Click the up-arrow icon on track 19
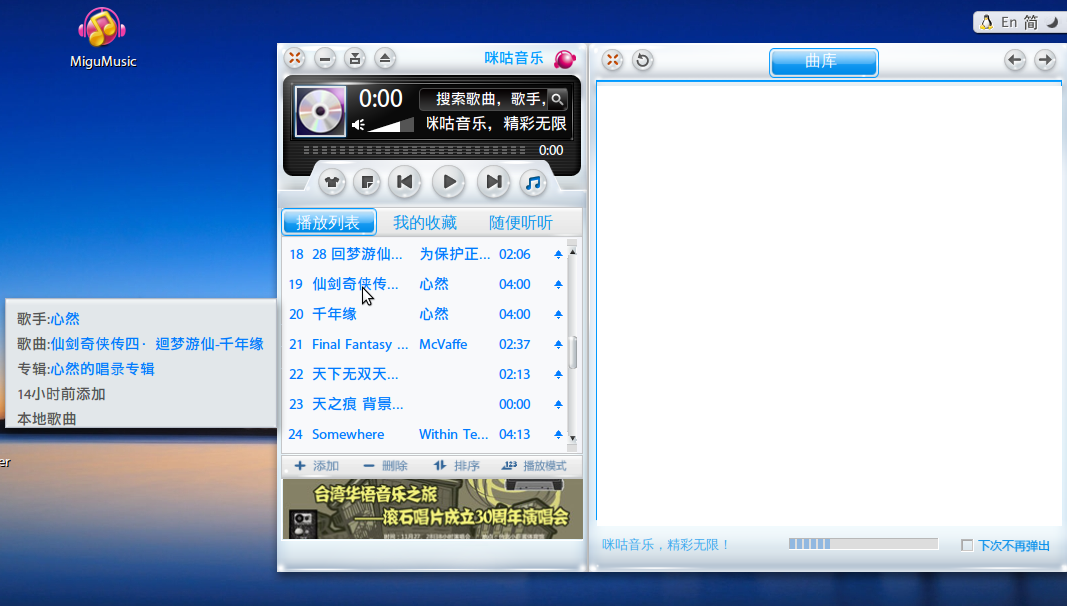Screen dimensions: 1067x606 coord(558,284)
